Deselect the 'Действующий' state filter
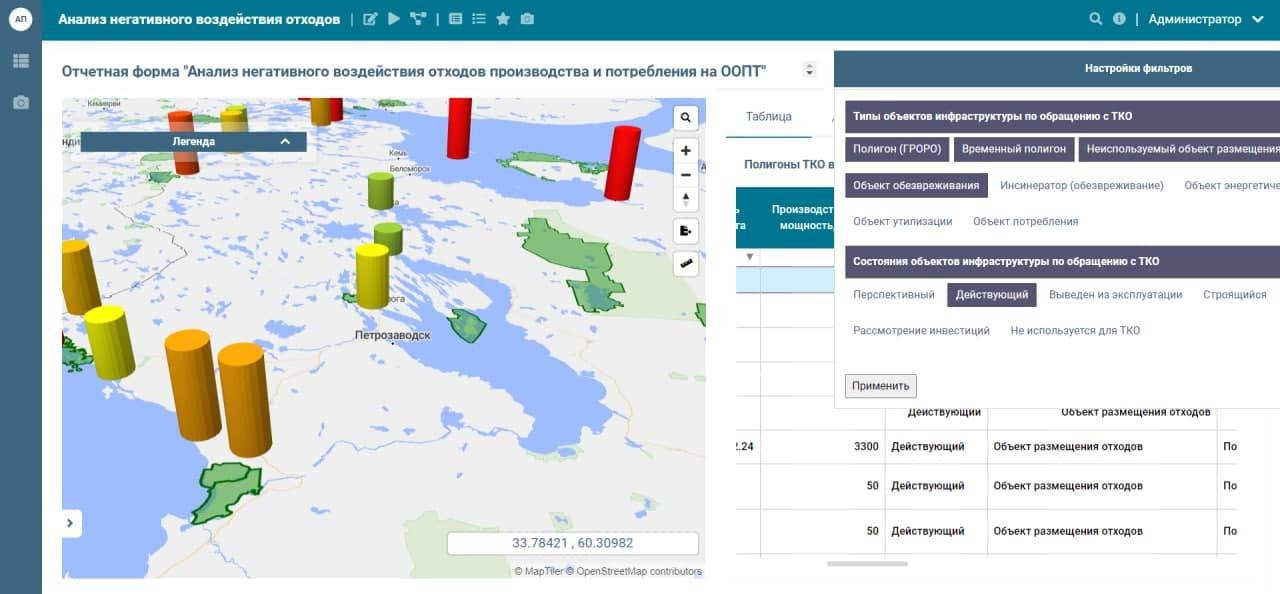 tap(991, 295)
